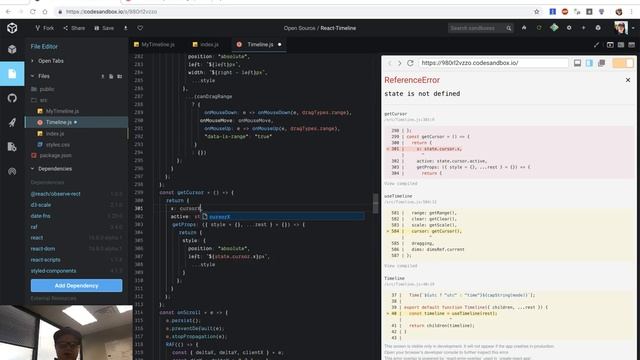Viewport: 640px width, 360px height.
Task: Open the Configuration Files sidebar panel
Action: pyautogui.click(x=12, y=147)
